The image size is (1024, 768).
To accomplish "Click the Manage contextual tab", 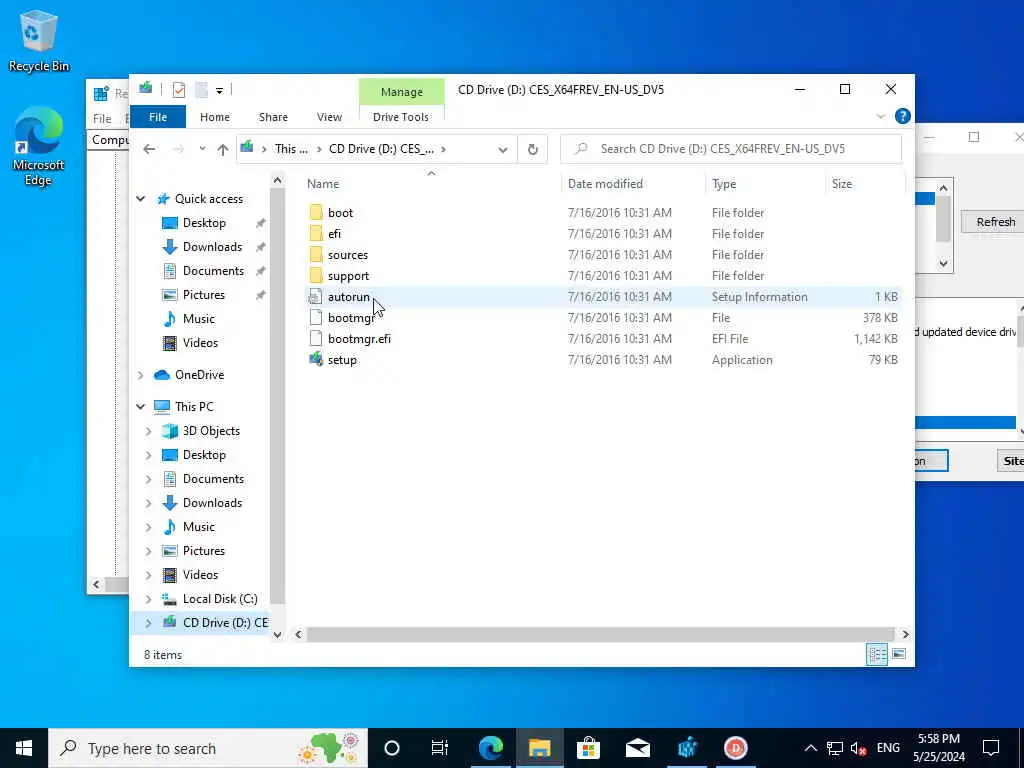I will (402, 92).
